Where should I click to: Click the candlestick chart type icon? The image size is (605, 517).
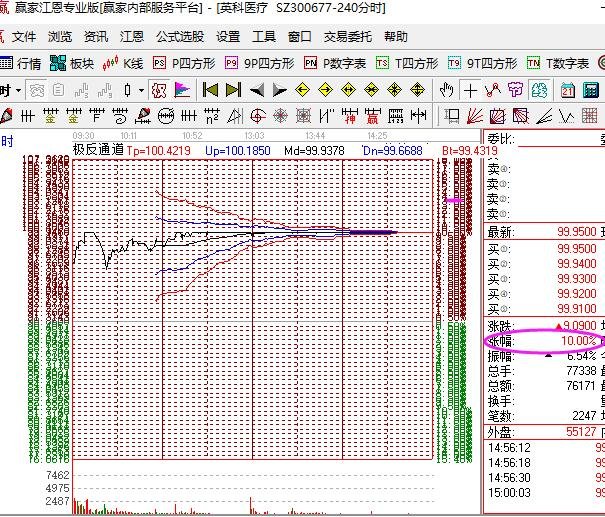[x=127, y=91]
